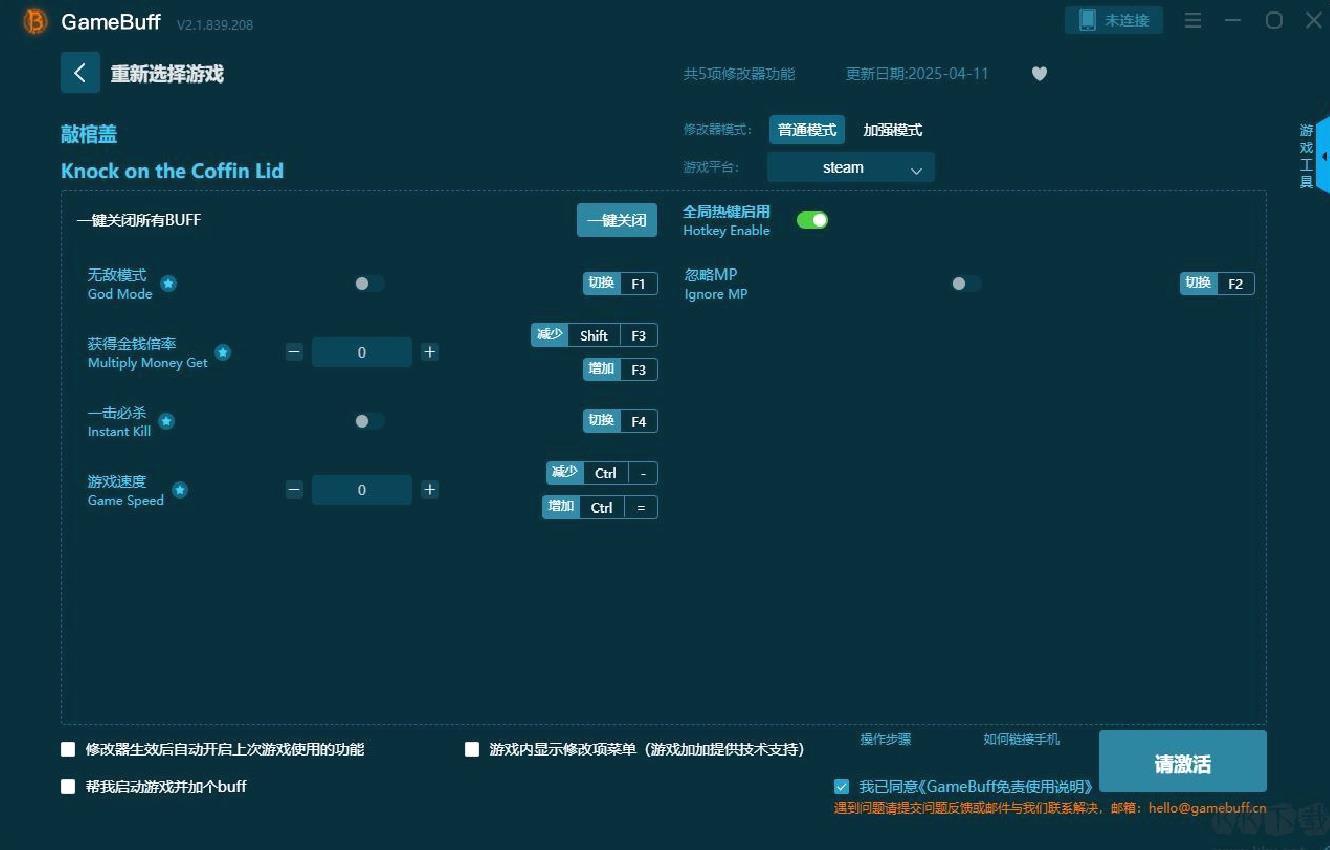1330x850 pixels.
Task: Check launch game and add buff checkbox
Action: (x=68, y=786)
